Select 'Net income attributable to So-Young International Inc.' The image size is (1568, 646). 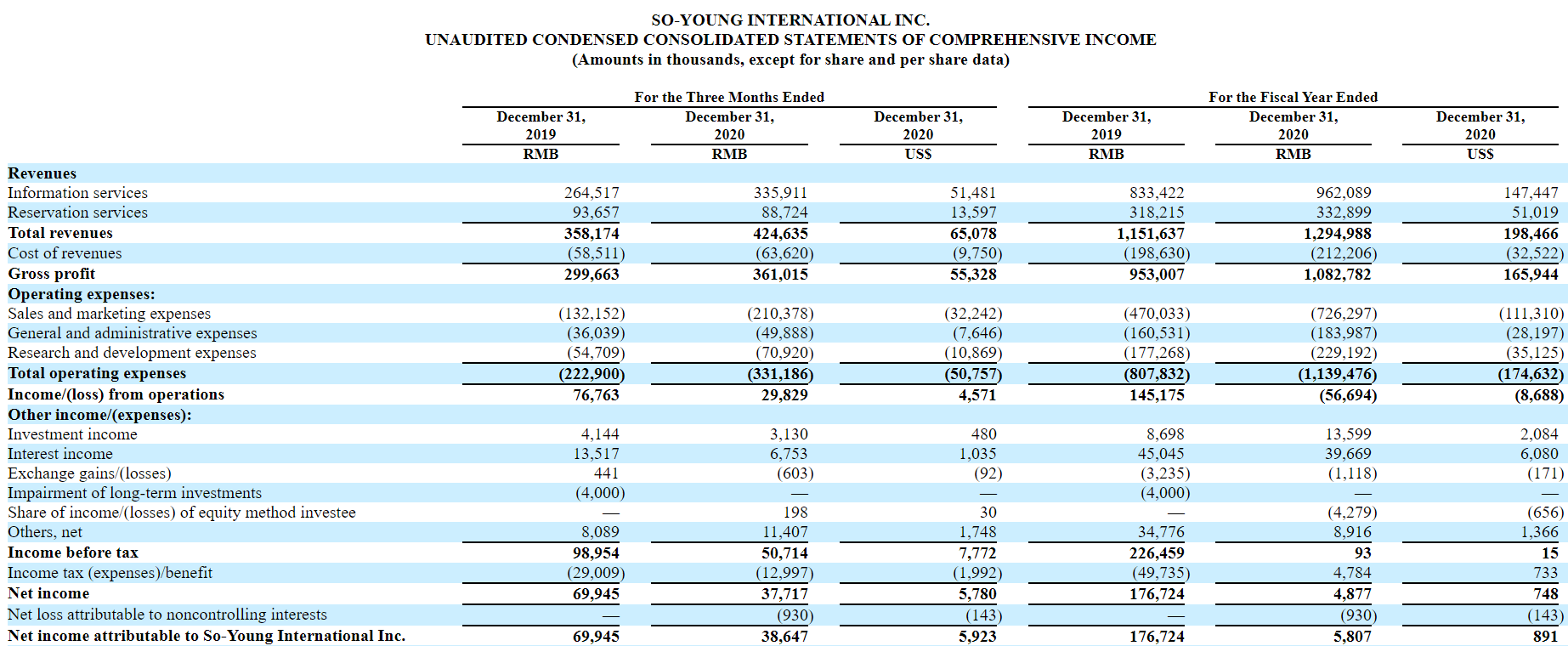tap(207, 636)
